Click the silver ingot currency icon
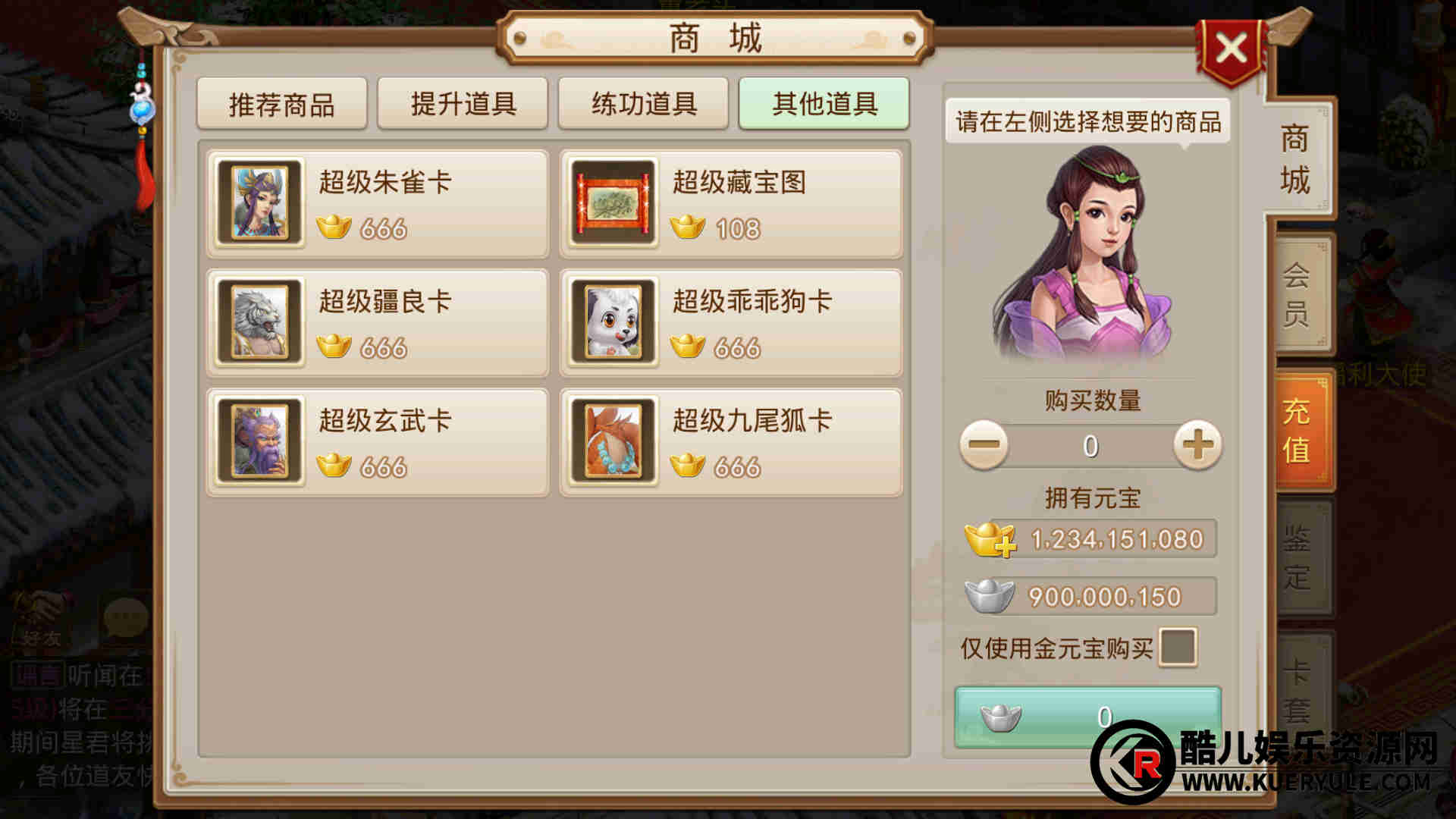This screenshot has height=819, width=1456. [989, 596]
